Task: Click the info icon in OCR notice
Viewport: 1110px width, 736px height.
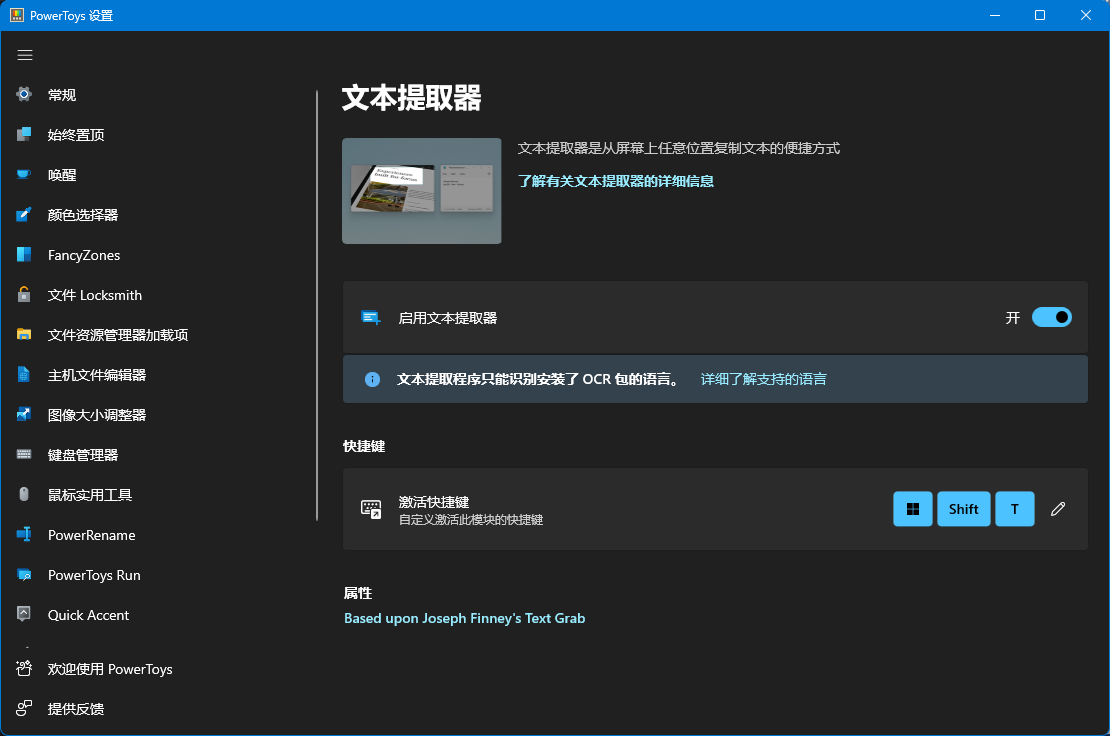Action: pyautogui.click(x=372, y=379)
